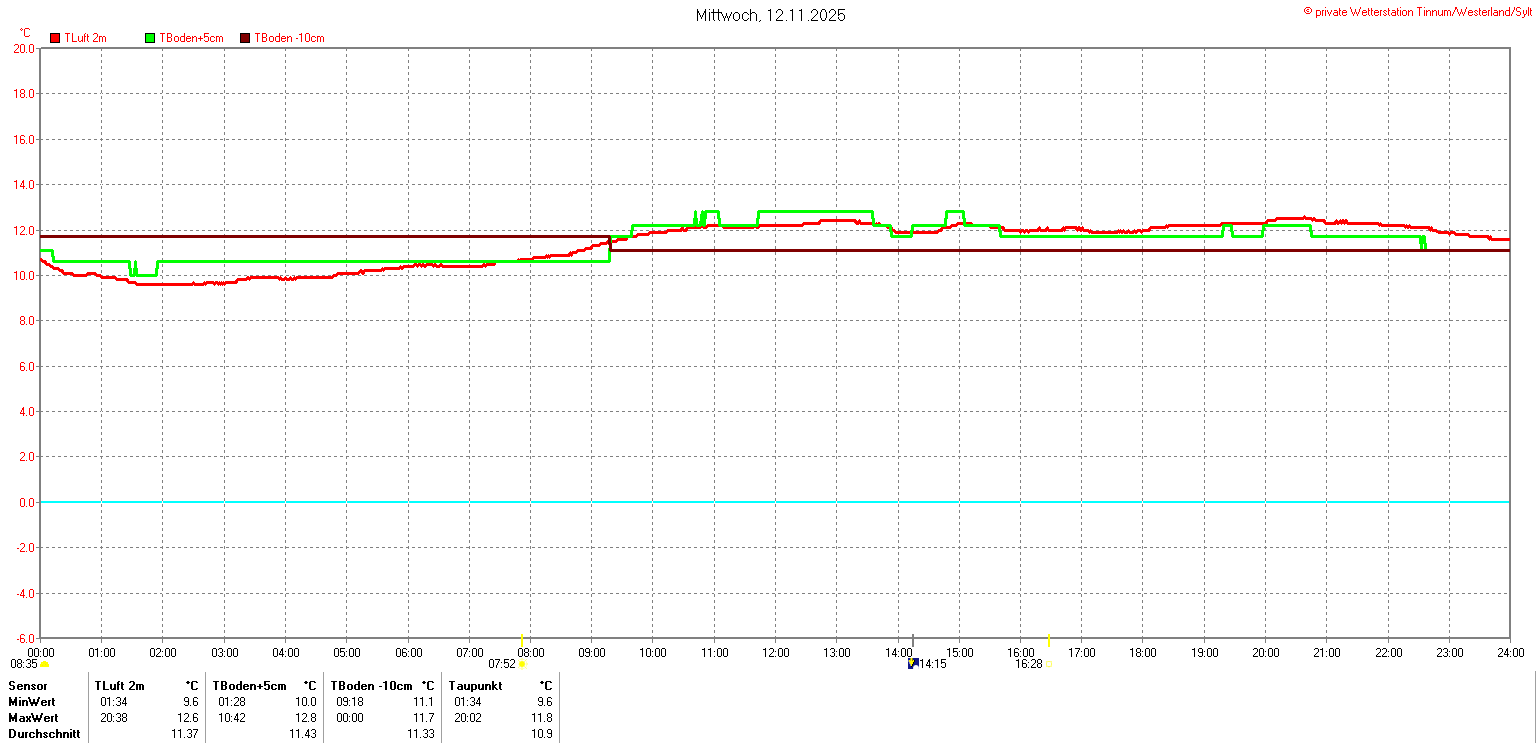Open the private Wetterstation Tinnum copyright link
The image size is (1536, 743).
(1417, 11)
